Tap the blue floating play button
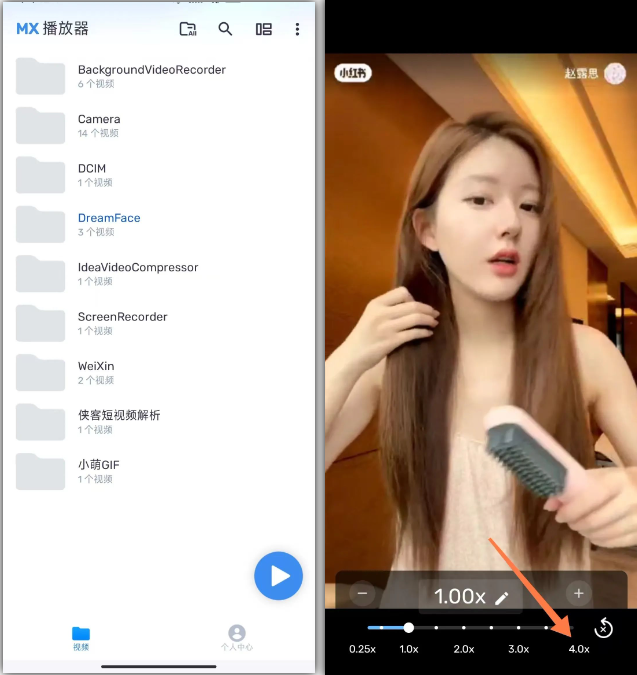637x675 pixels. click(278, 576)
